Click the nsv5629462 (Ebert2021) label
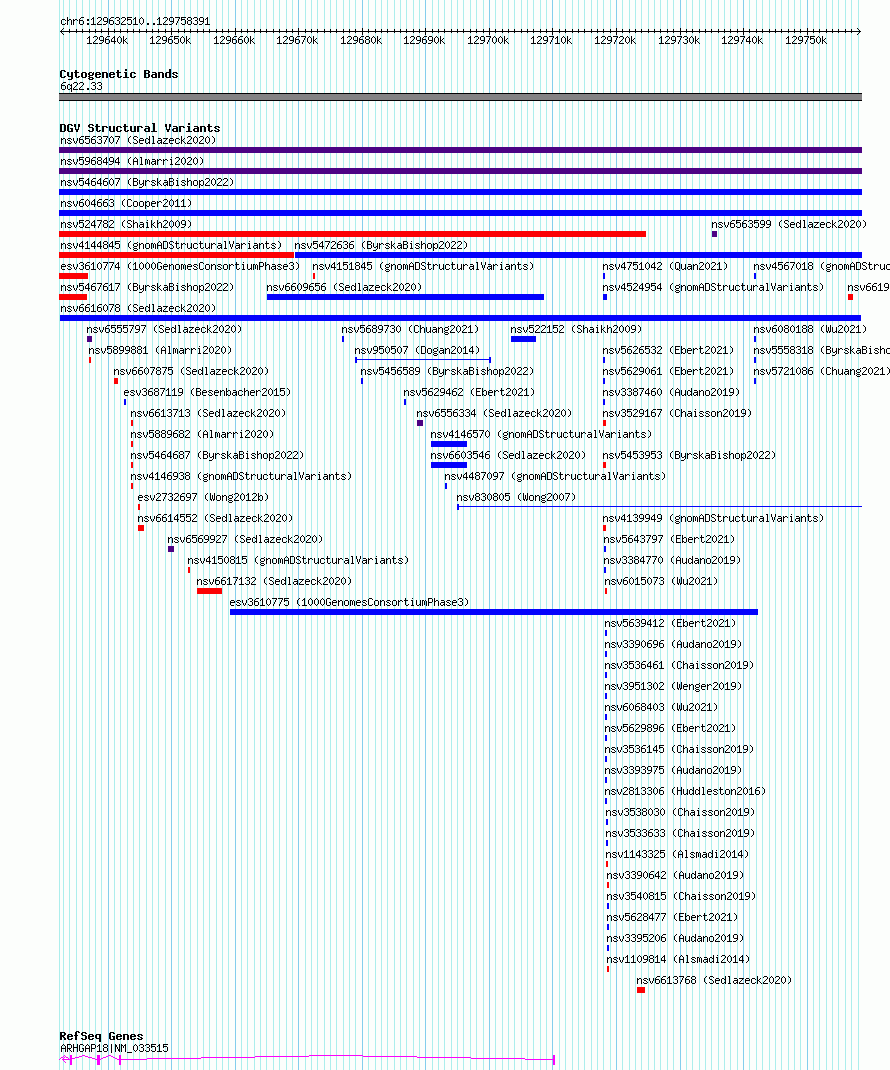890x1070 pixels. [469, 392]
